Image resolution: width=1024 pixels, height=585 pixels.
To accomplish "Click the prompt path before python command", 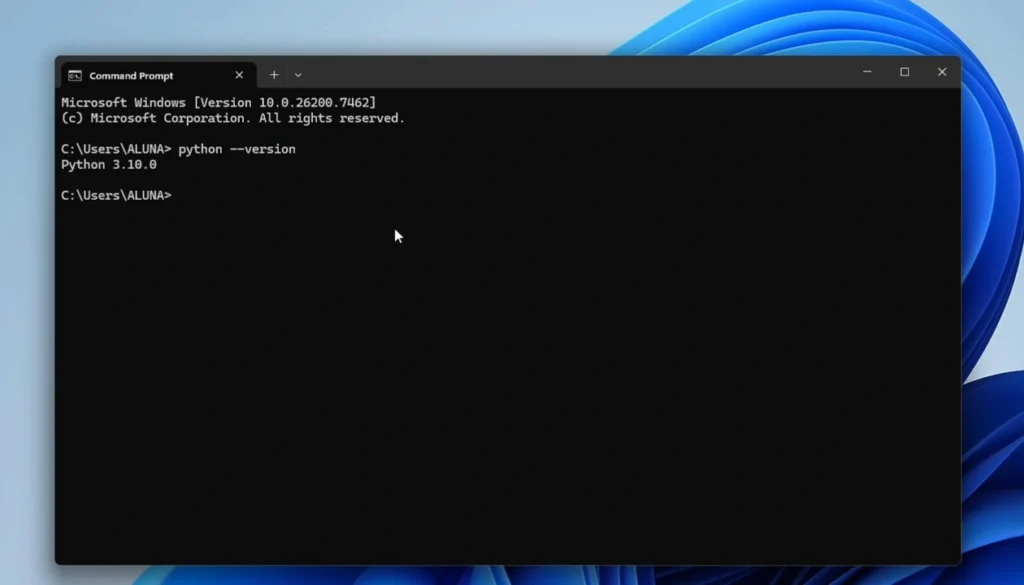I will point(116,149).
